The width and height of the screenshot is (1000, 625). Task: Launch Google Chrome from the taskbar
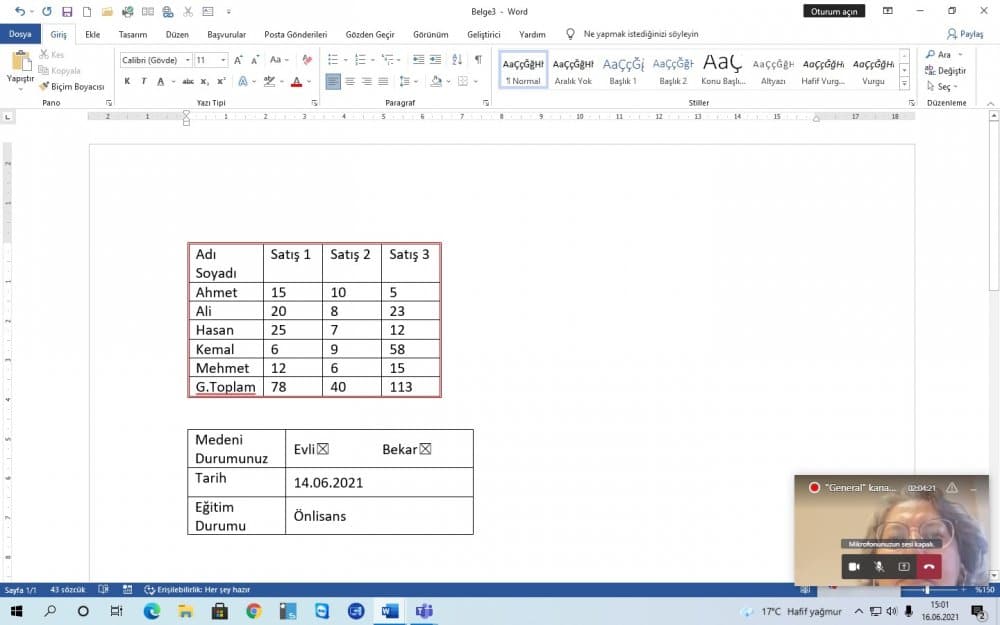(254, 611)
